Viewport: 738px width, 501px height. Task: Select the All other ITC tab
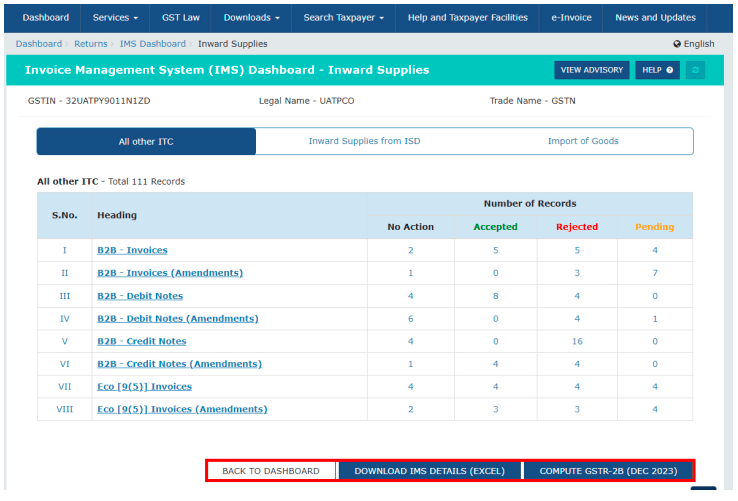(146, 141)
